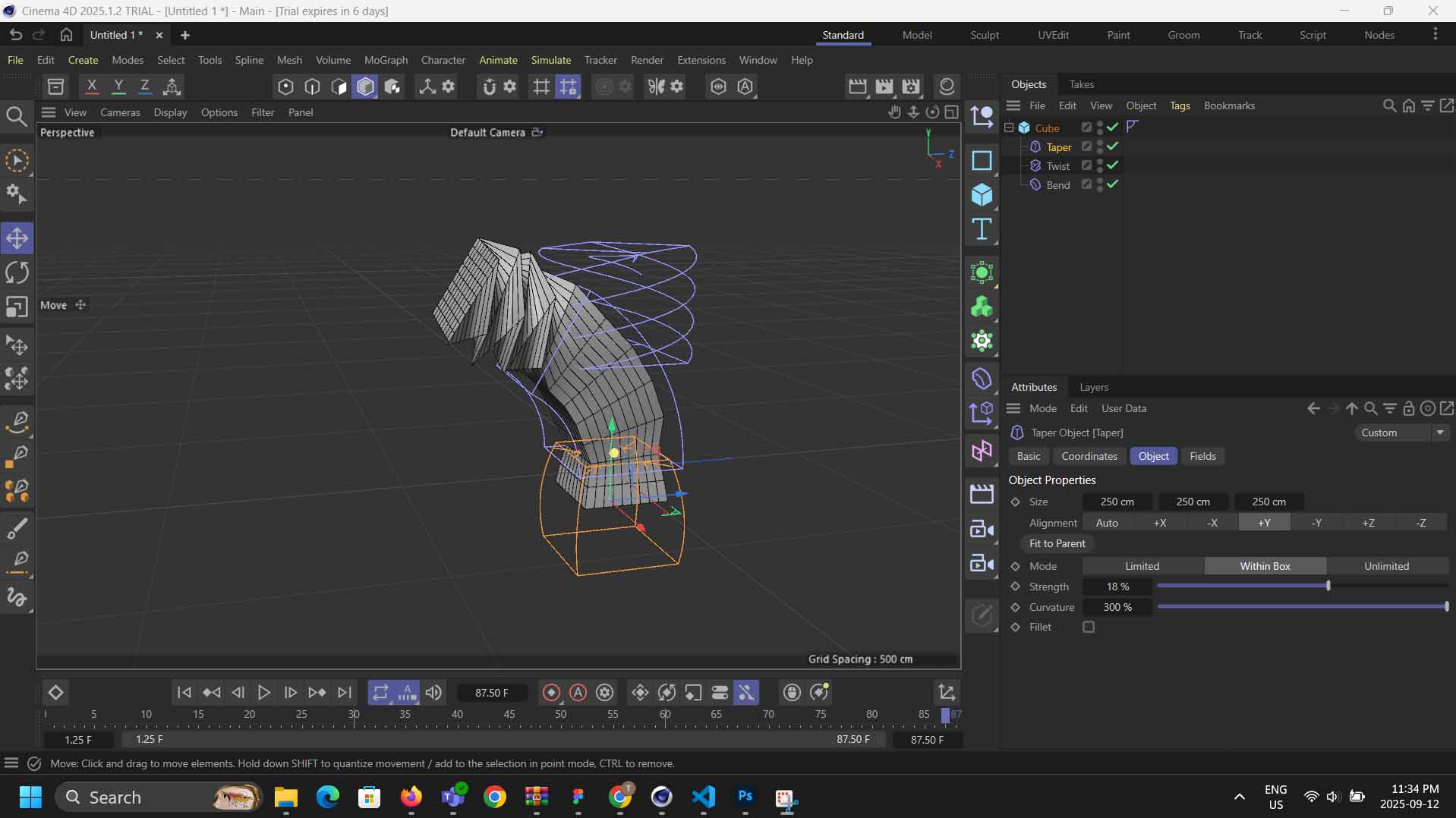The height and width of the screenshot is (818, 1456).
Task: Open the Custom layout dropdown in Attributes
Action: point(1401,433)
